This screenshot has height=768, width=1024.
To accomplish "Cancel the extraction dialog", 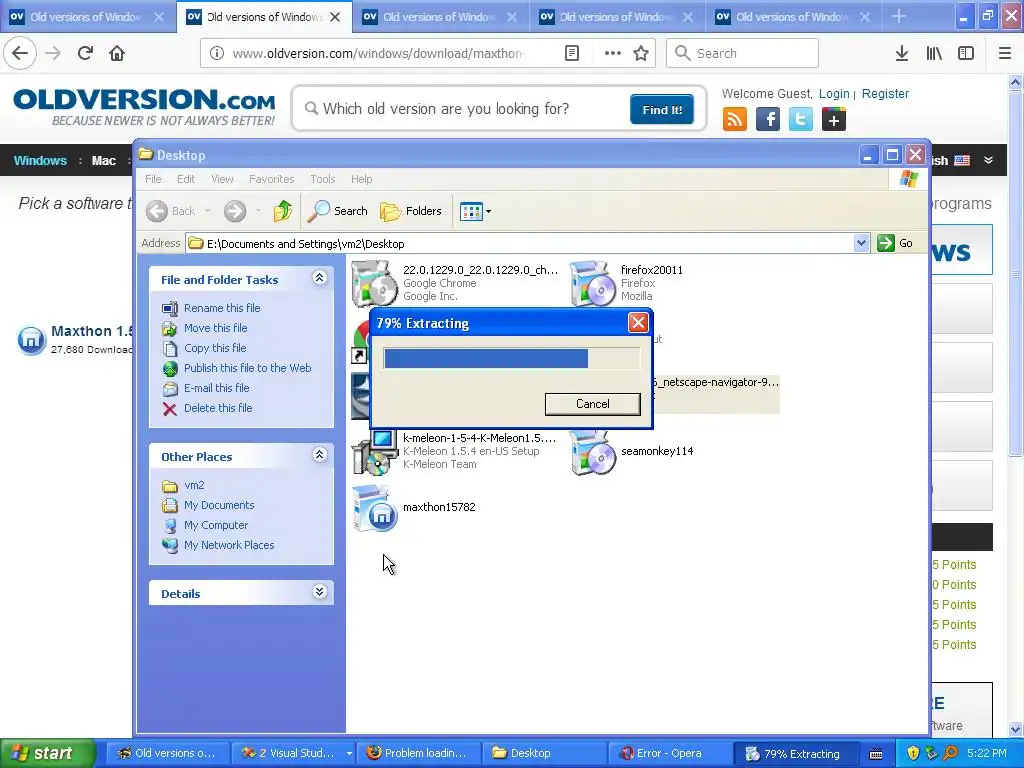I will coord(592,404).
